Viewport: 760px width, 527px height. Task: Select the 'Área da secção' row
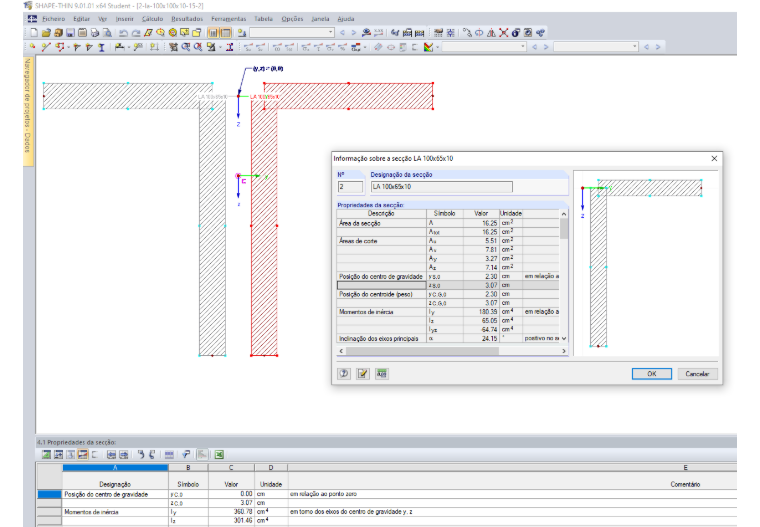tap(448, 223)
